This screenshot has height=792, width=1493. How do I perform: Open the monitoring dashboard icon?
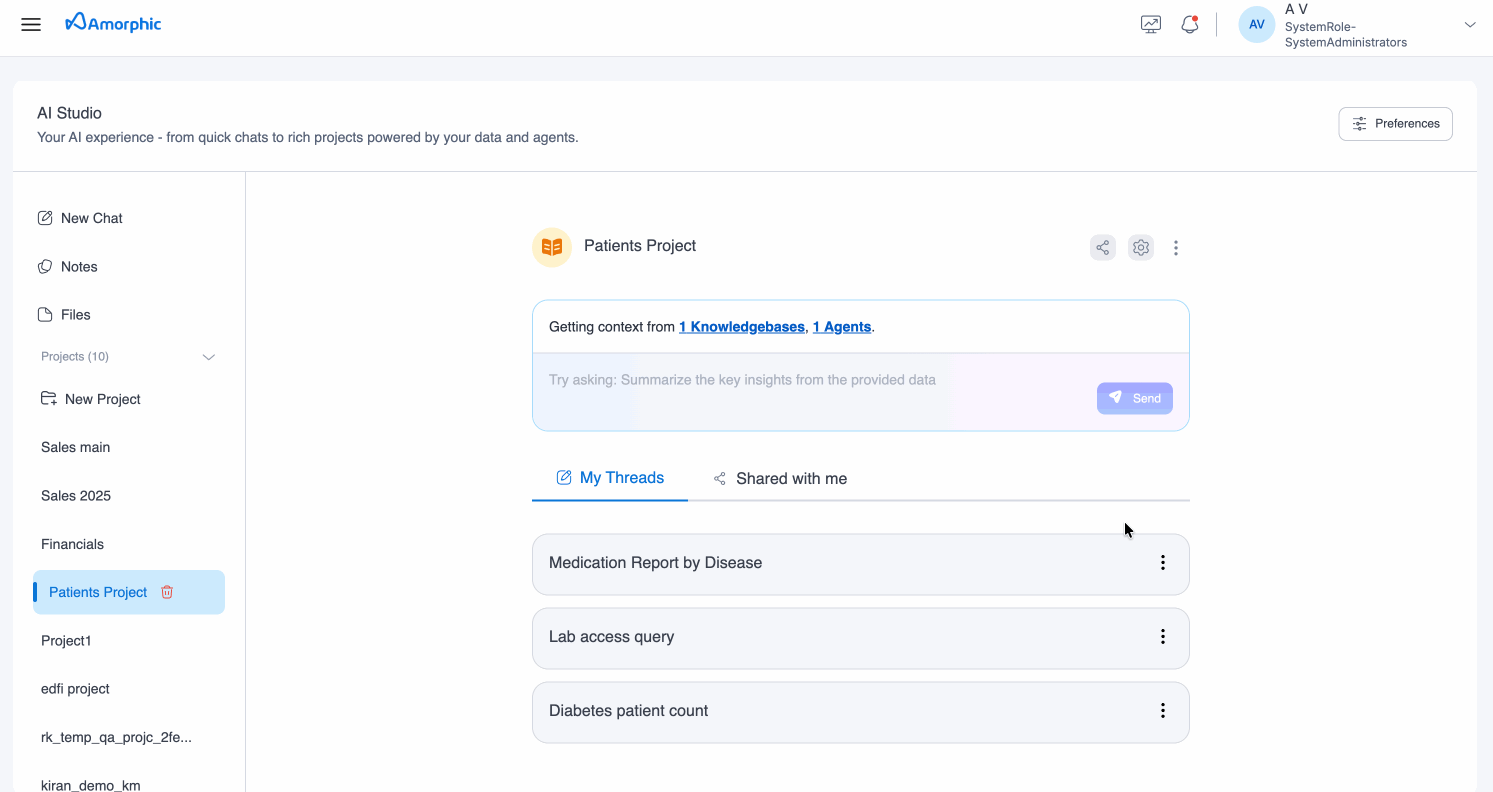[x=1151, y=24]
